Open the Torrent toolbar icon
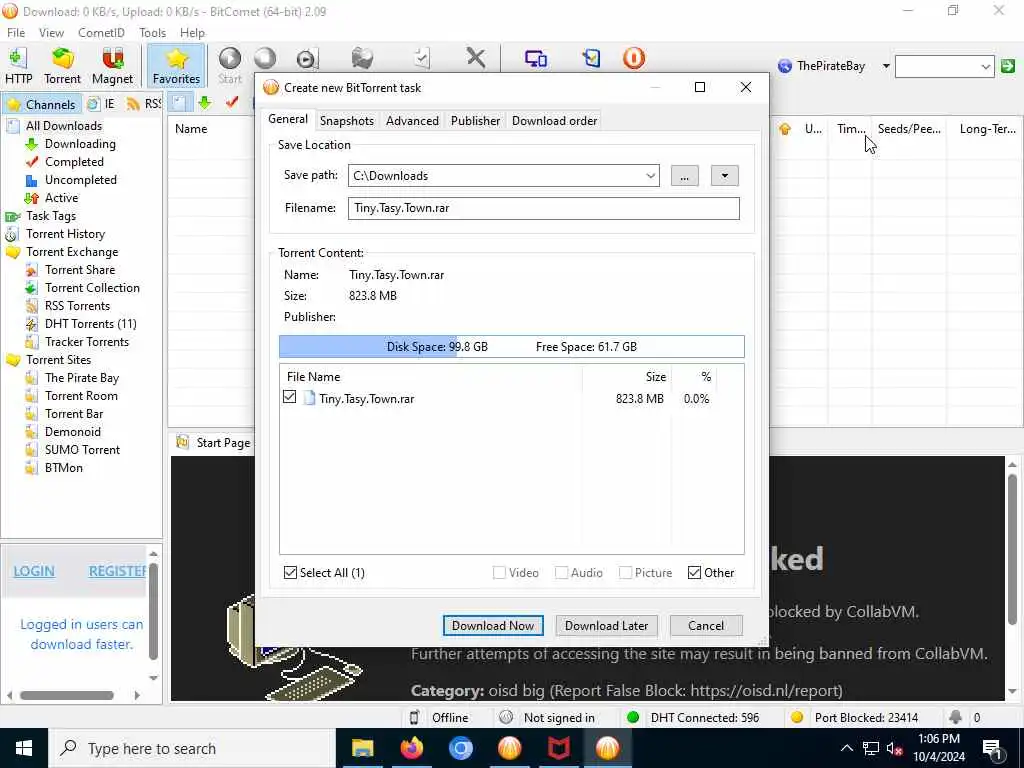 pos(62,65)
